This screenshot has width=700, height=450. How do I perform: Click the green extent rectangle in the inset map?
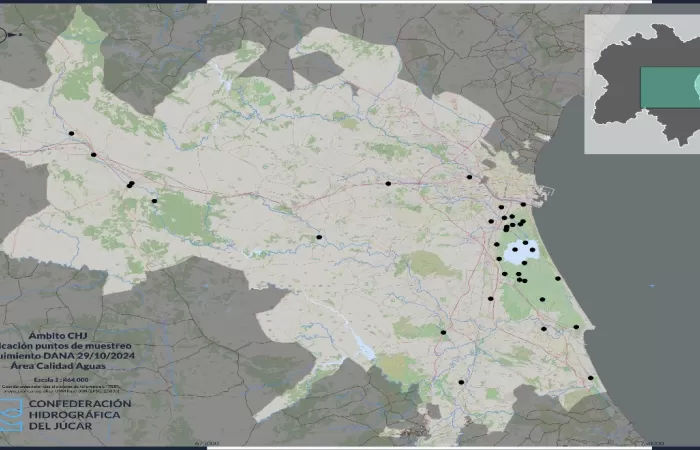click(670, 88)
